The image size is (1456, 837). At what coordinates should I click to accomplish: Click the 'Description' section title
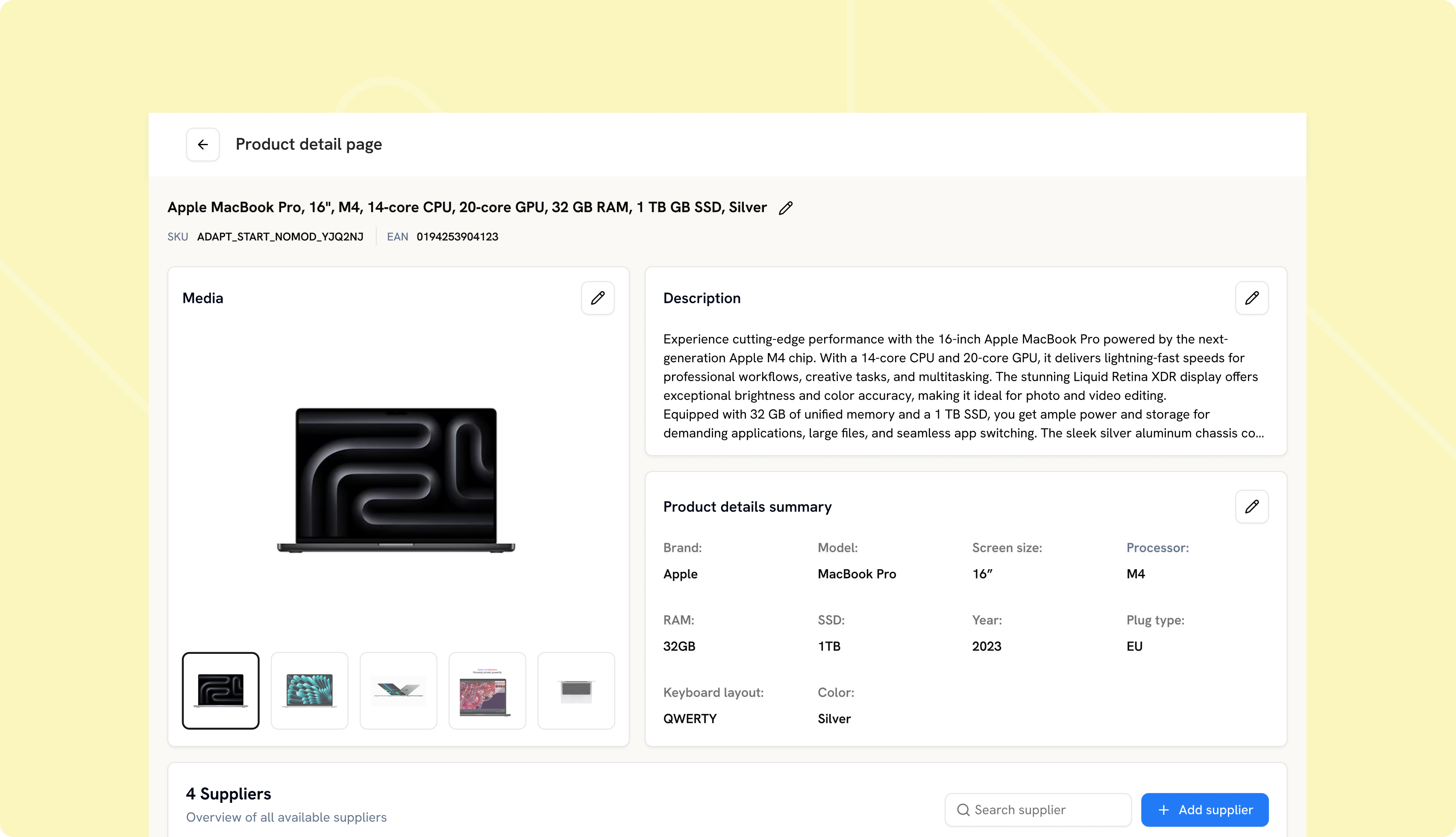[x=702, y=298]
